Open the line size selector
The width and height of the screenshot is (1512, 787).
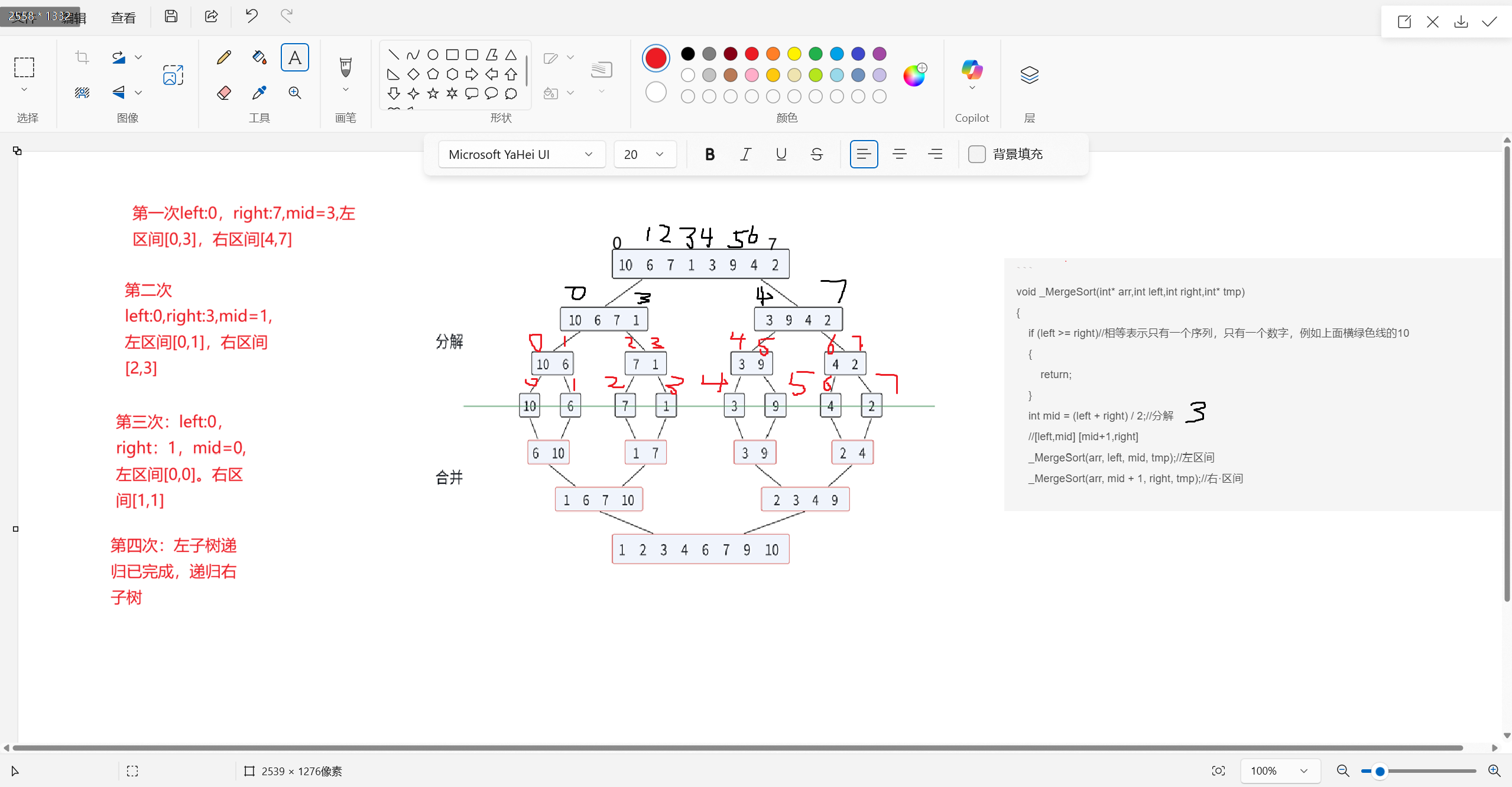click(601, 75)
